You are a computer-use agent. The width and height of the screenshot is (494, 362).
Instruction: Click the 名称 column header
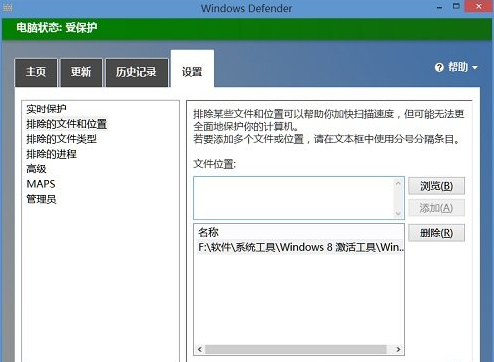209,232
